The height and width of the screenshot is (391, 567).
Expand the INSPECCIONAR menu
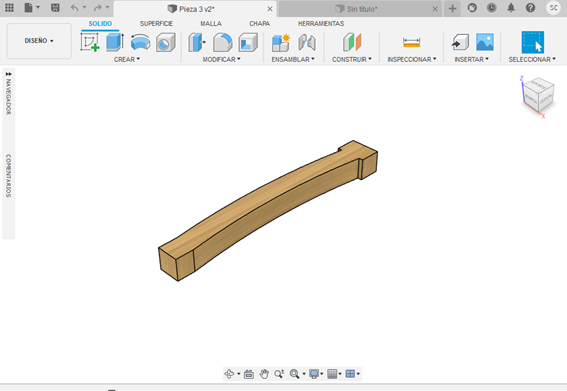(x=412, y=59)
